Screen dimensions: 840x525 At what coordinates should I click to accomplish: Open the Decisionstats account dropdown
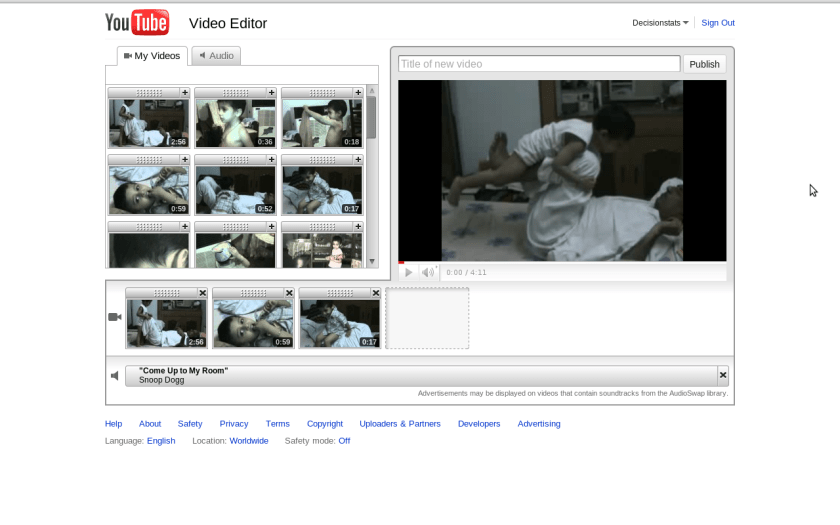(660, 23)
